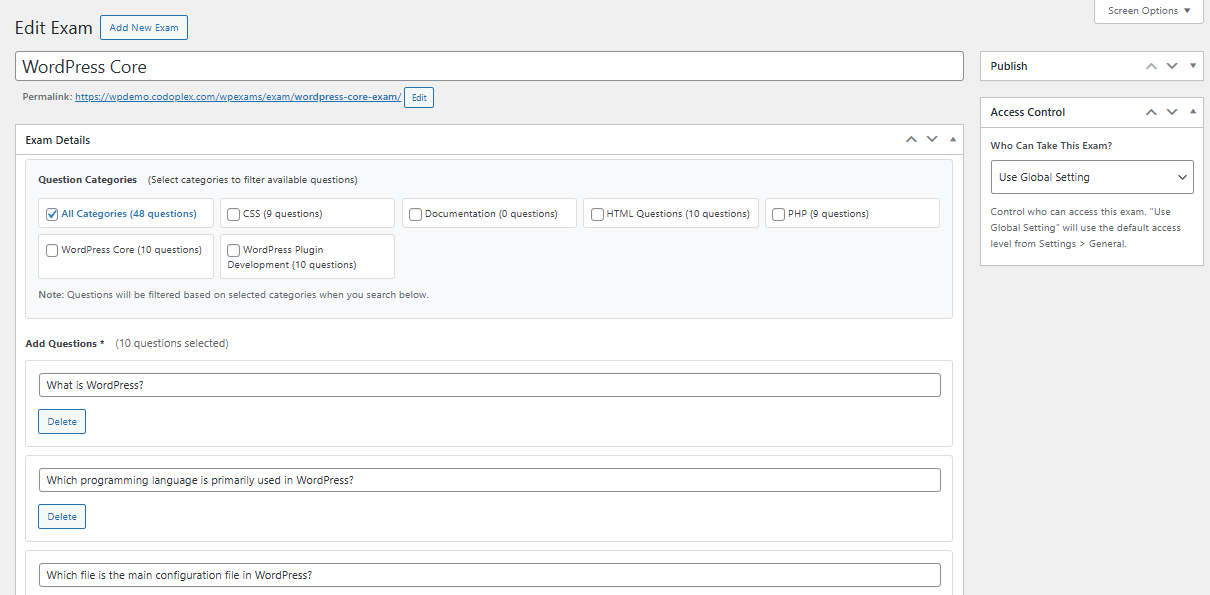This screenshot has width=1210, height=595.
Task: Open the exam permalink URL
Action: [x=238, y=97]
